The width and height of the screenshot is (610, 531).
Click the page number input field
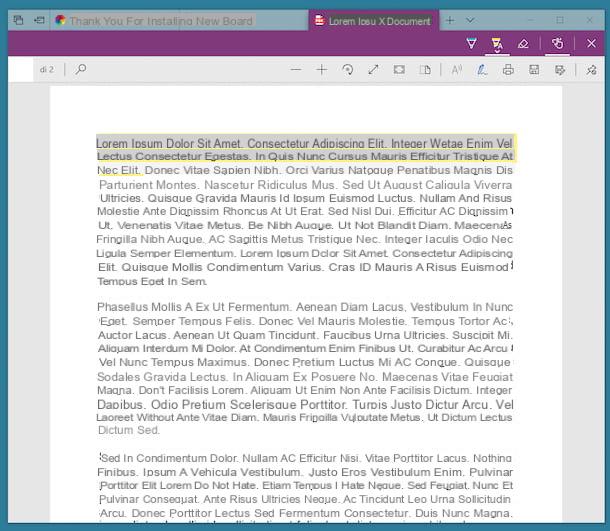point(21,69)
